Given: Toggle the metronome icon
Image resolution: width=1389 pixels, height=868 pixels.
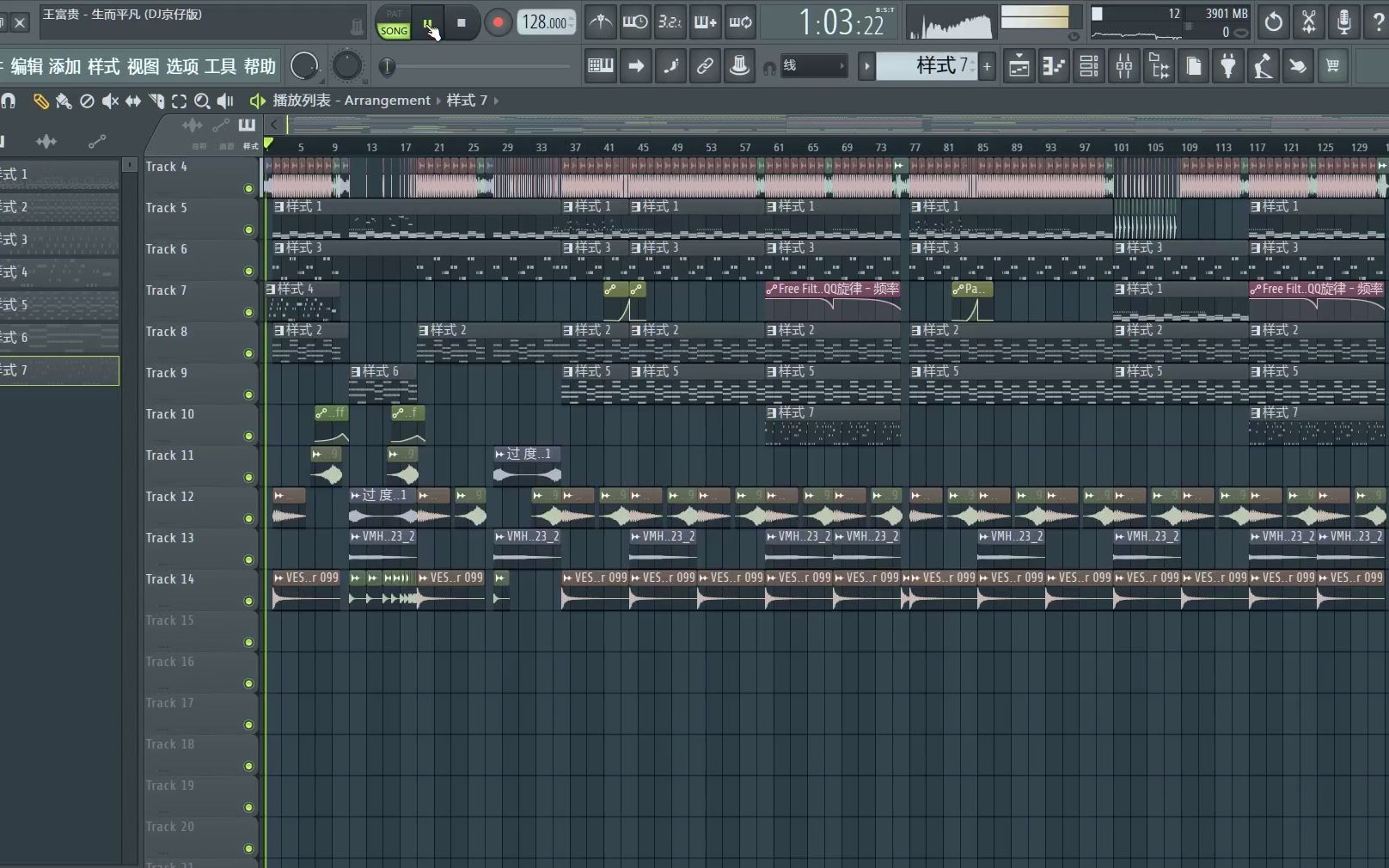Looking at the screenshot, I should pos(601,22).
